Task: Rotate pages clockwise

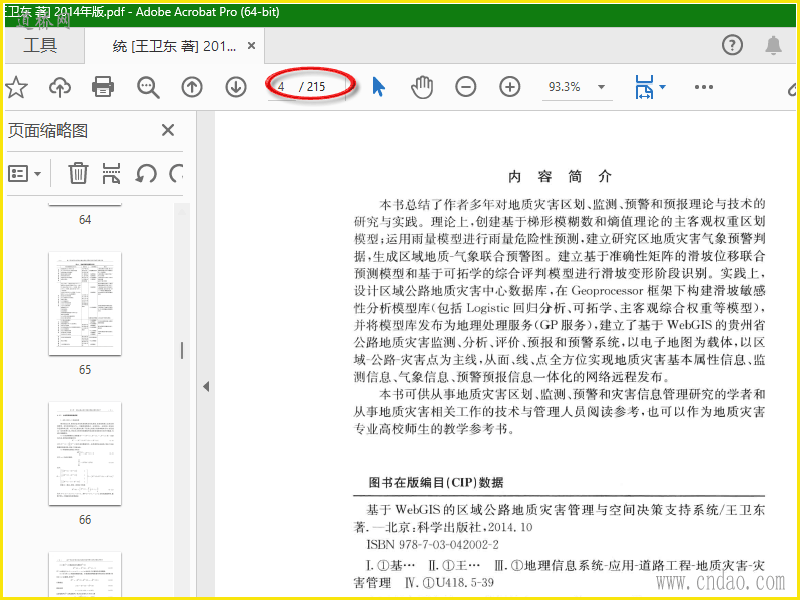Action: (177, 174)
